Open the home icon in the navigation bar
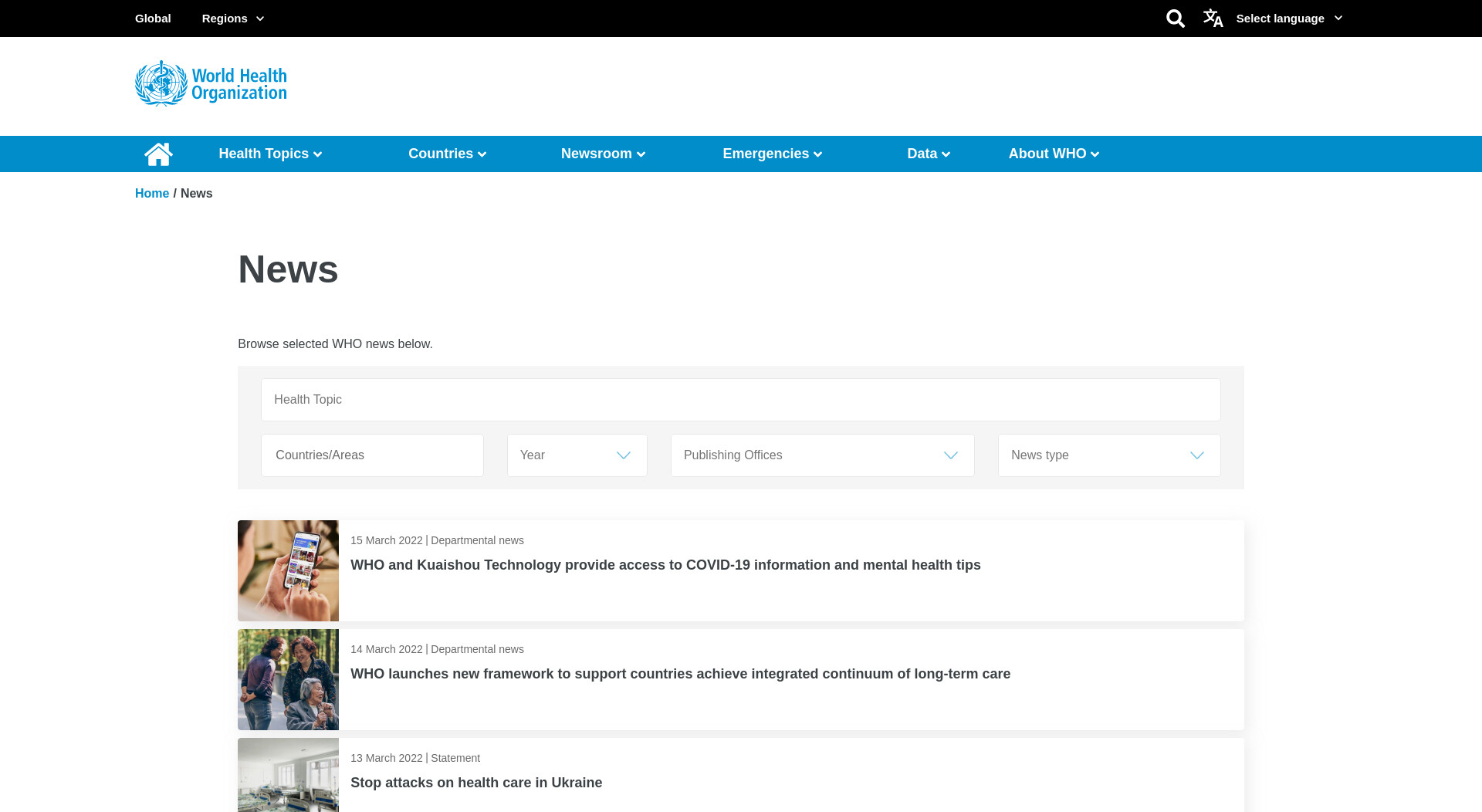The width and height of the screenshot is (1482, 812). click(158, 154)
